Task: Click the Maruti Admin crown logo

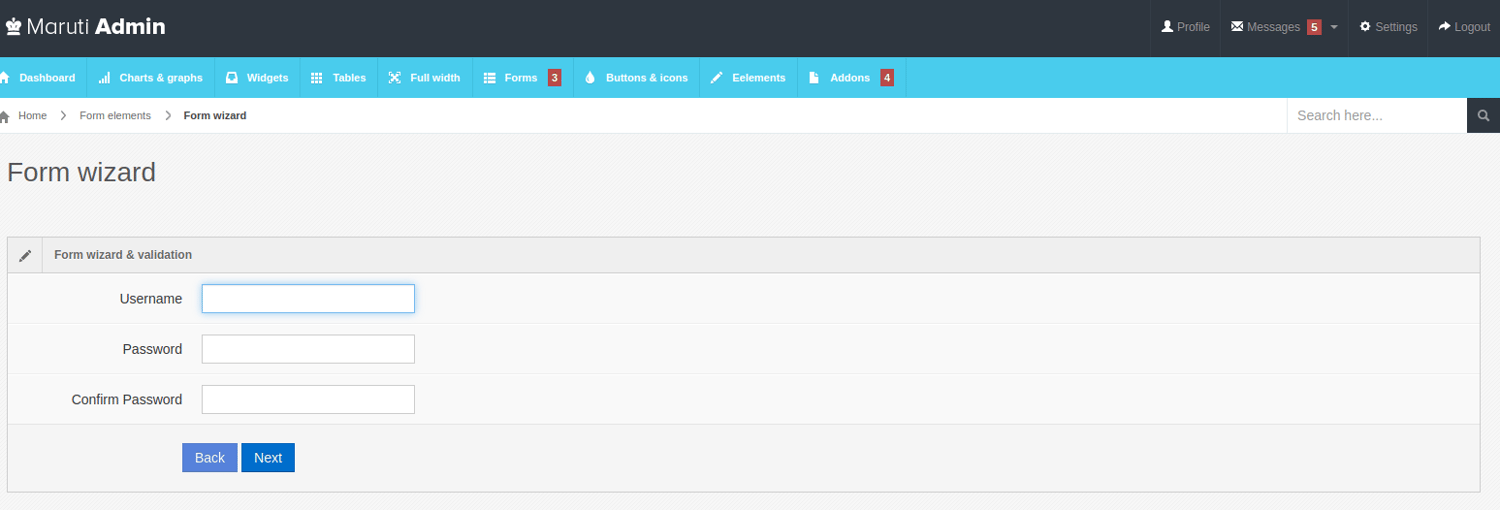Action: point(13,27)
